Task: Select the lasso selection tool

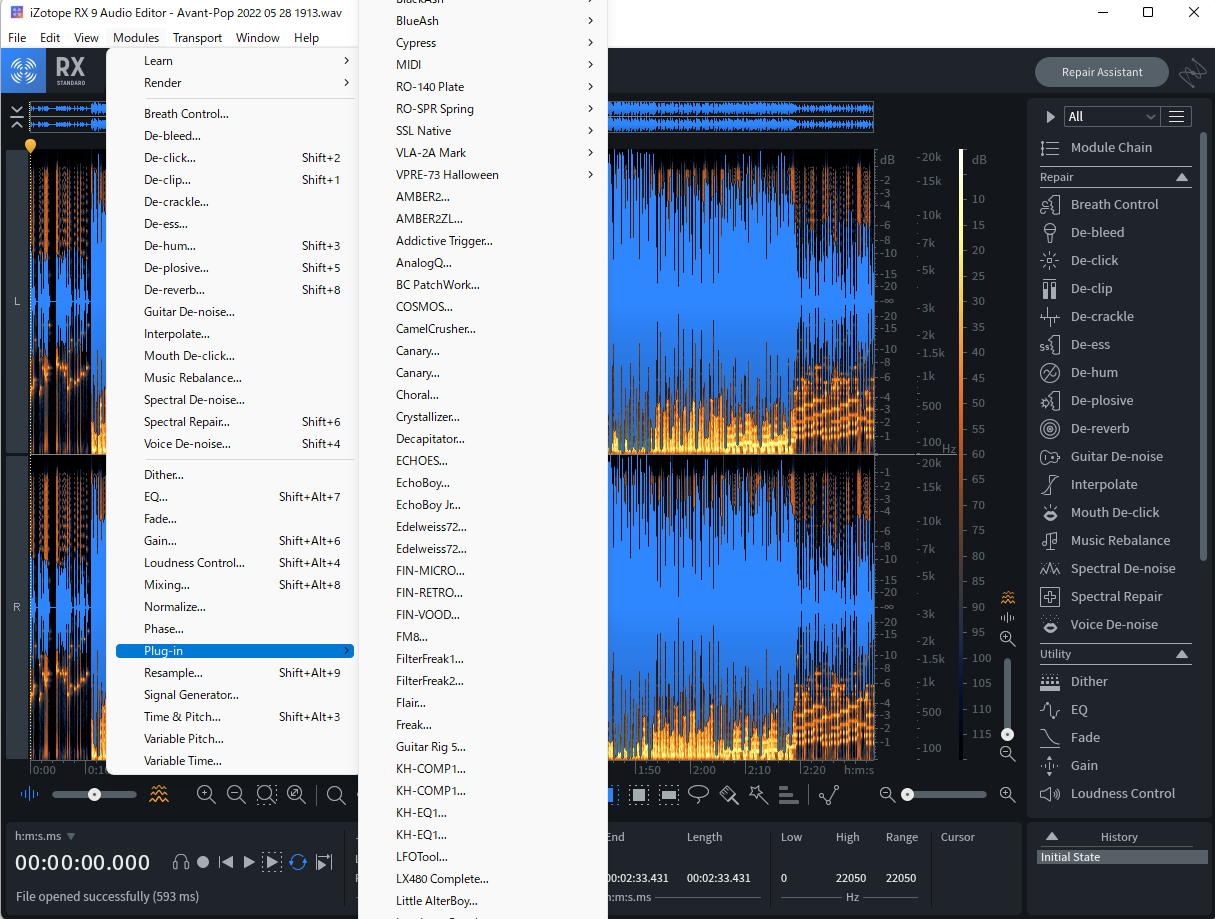Action: [x=698, y=795]
